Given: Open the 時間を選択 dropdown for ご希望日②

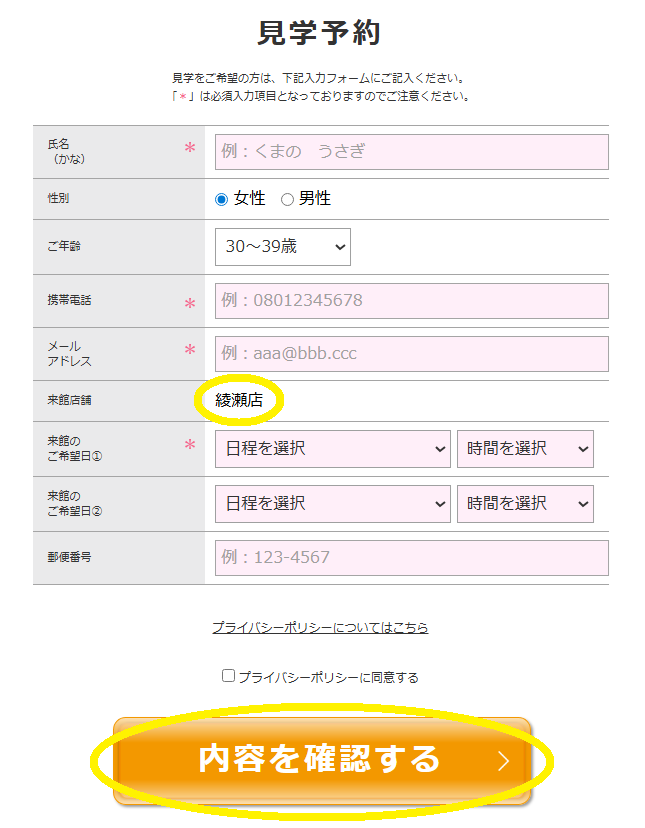Looking at the screenshot, I should [525, 503].
